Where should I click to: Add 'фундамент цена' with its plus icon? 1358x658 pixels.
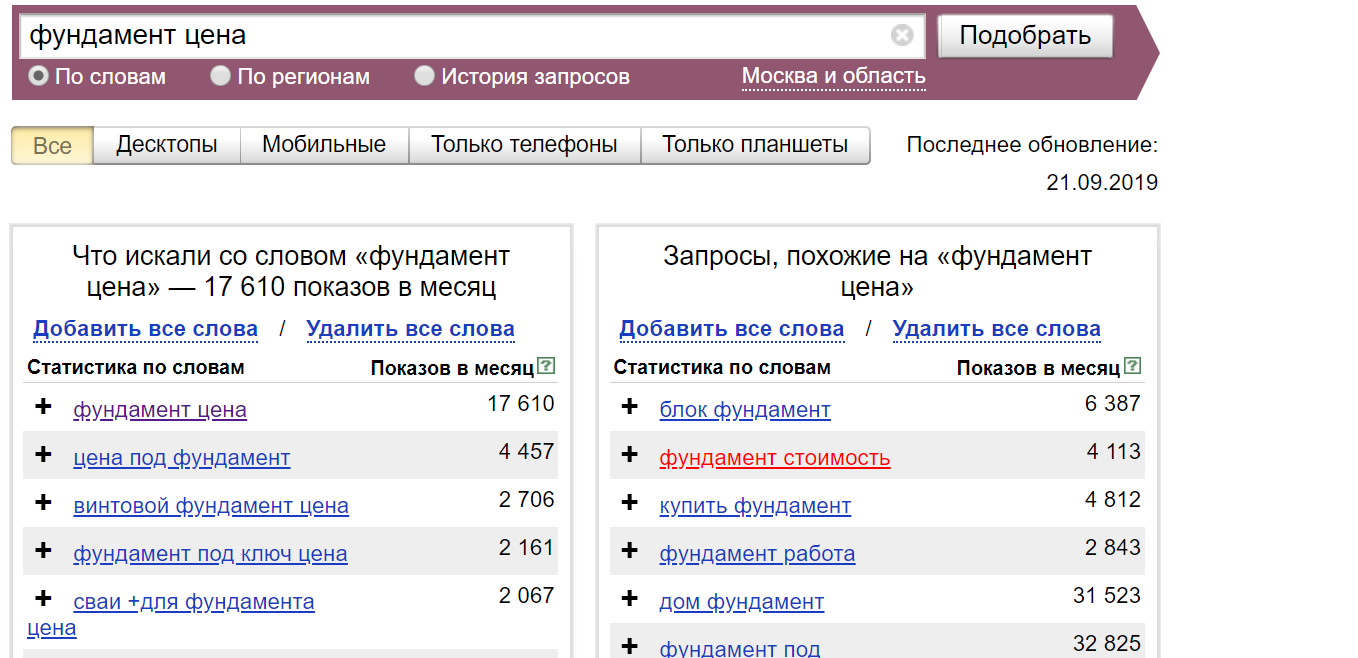pos(43,406)
